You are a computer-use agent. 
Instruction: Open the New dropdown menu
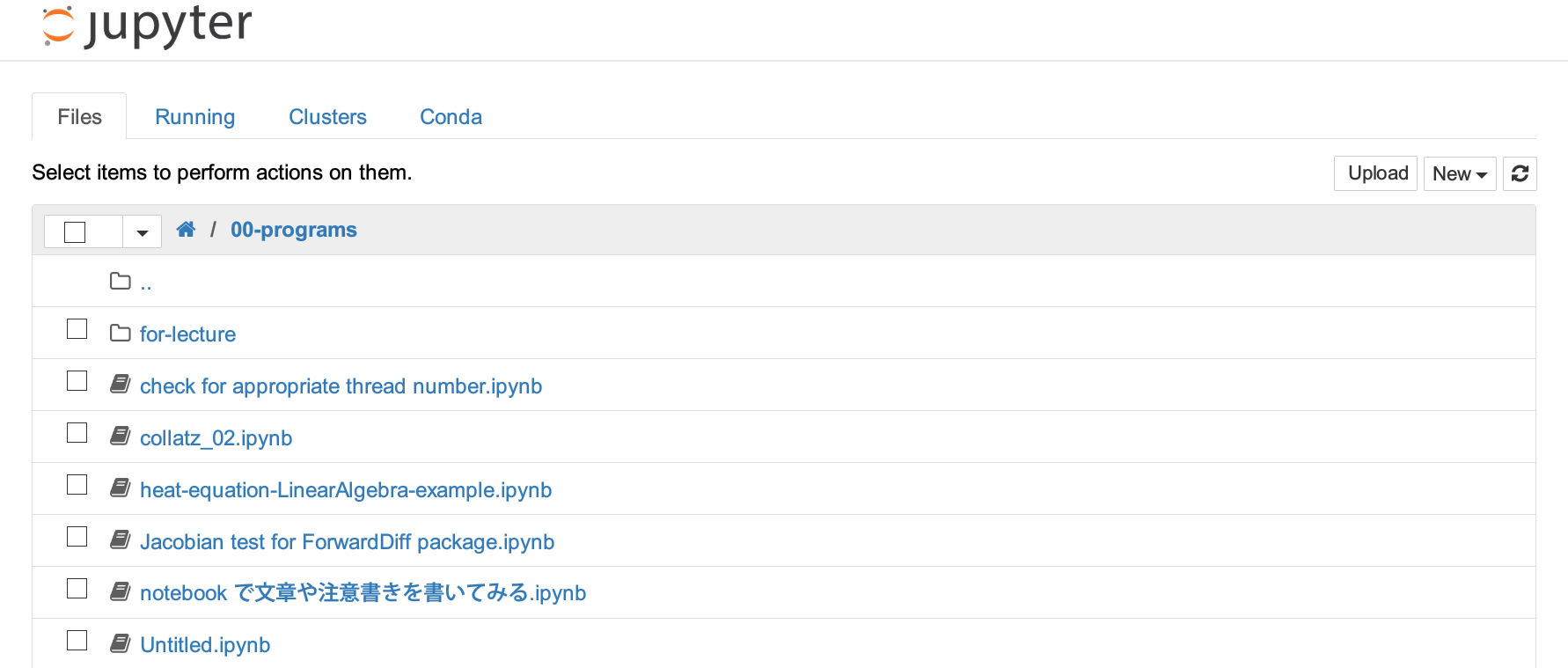(x=1459, y=173)
